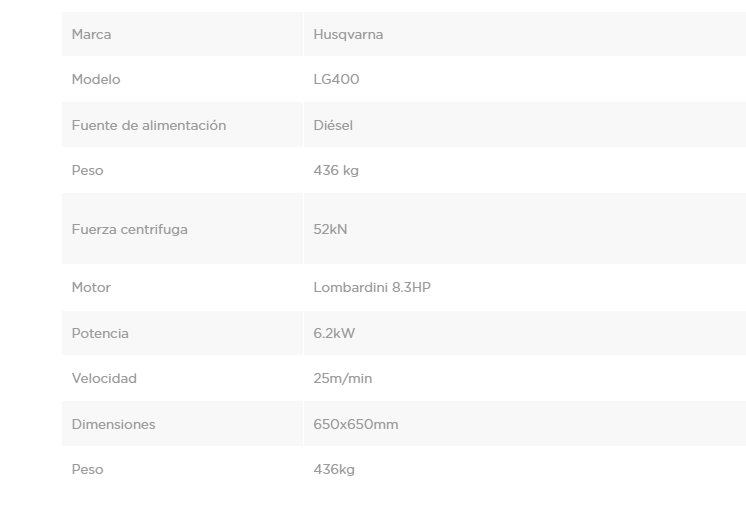Click the Marca label cell
Screen dimensions: 746x509
[x=92, y=35]
